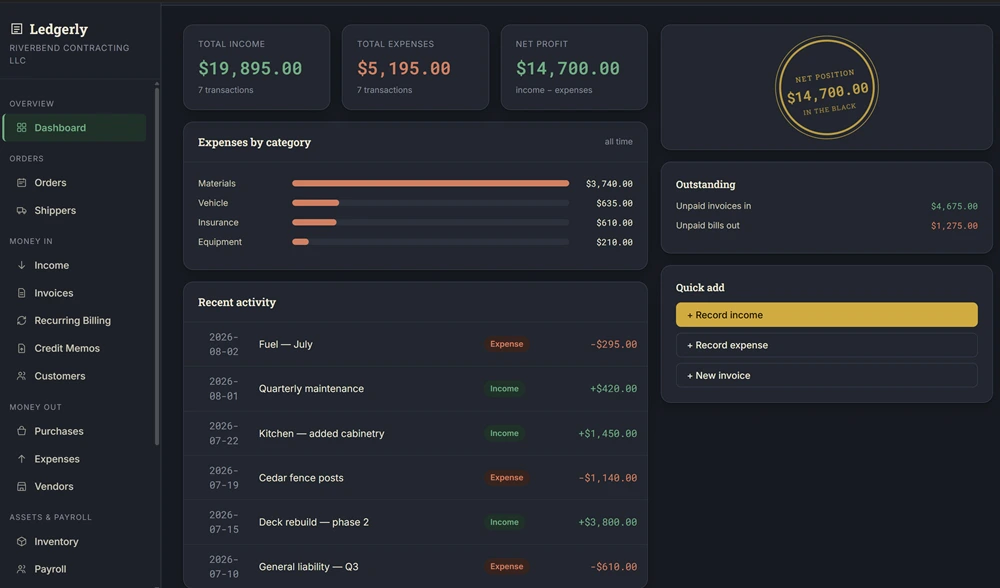The image size is (1000, 588).
Task: Click the Inventory box icon
Action: [x=22, y=541]
